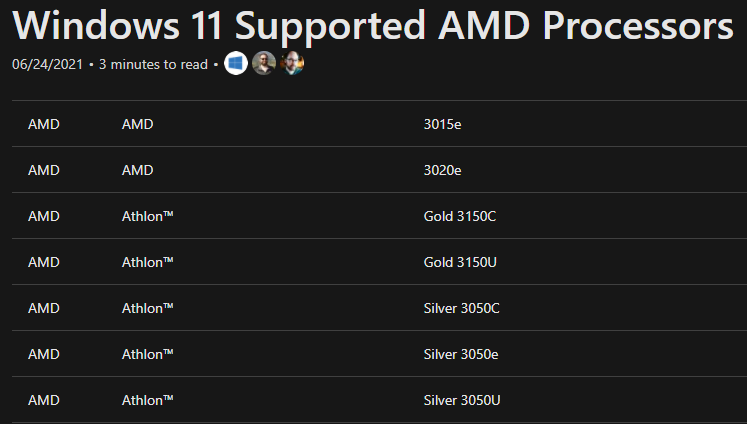
Task: Click the Silver 3050U model entry
Action: [462, 400]
